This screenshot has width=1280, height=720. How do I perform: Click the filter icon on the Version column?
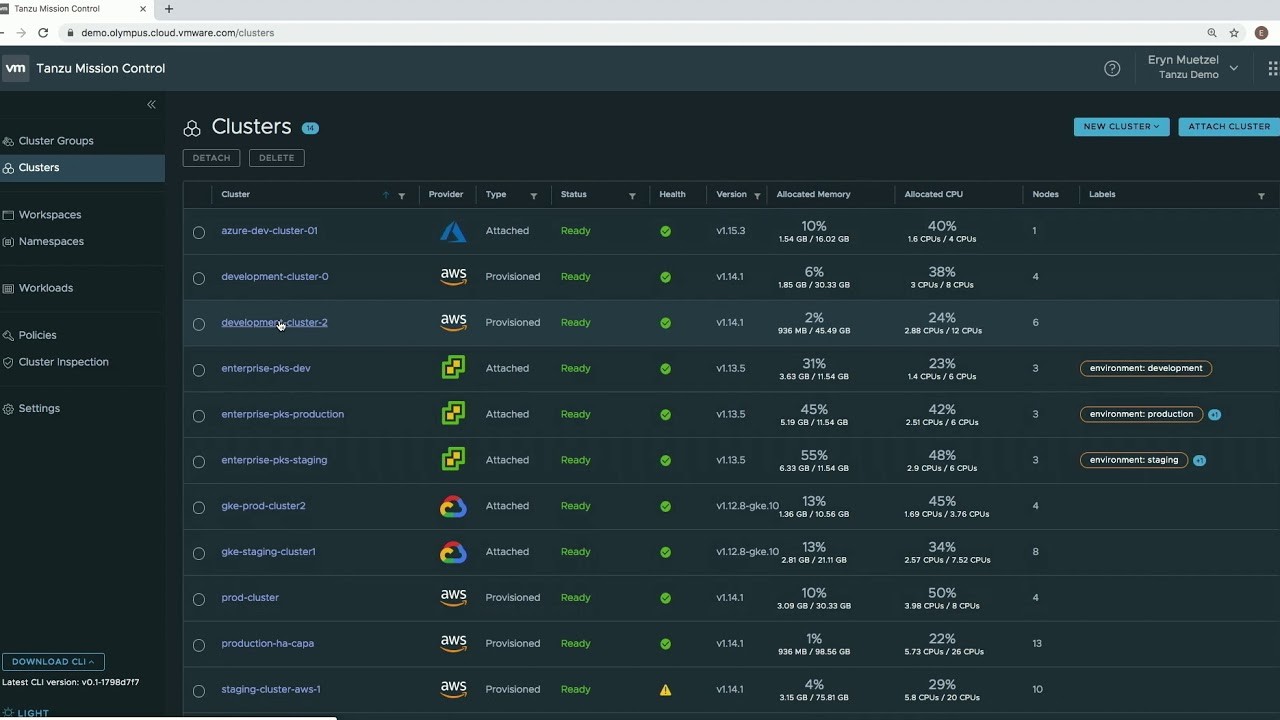coord(757,196)
